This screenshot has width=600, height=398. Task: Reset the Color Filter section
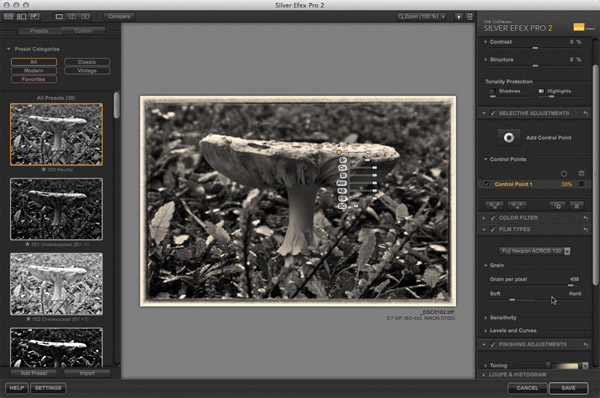[x=585, y=218]
